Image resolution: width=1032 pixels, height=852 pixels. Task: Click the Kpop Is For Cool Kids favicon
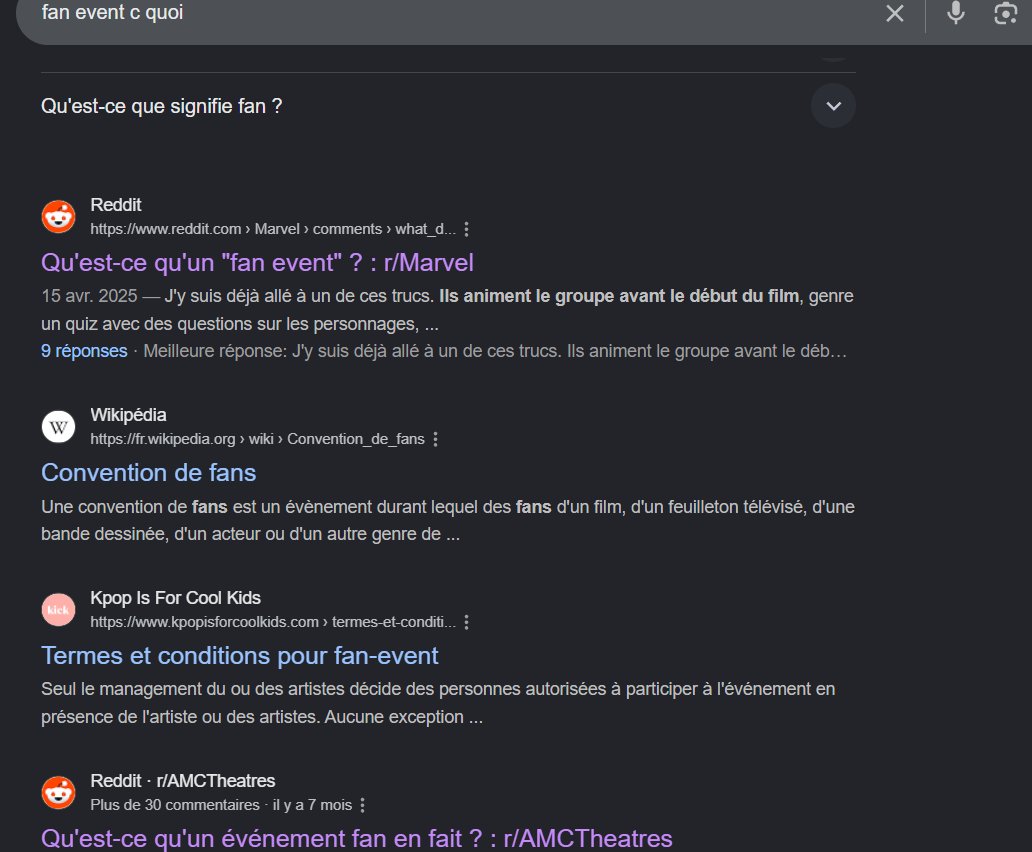pyautogui.click(x=59, y=610)
